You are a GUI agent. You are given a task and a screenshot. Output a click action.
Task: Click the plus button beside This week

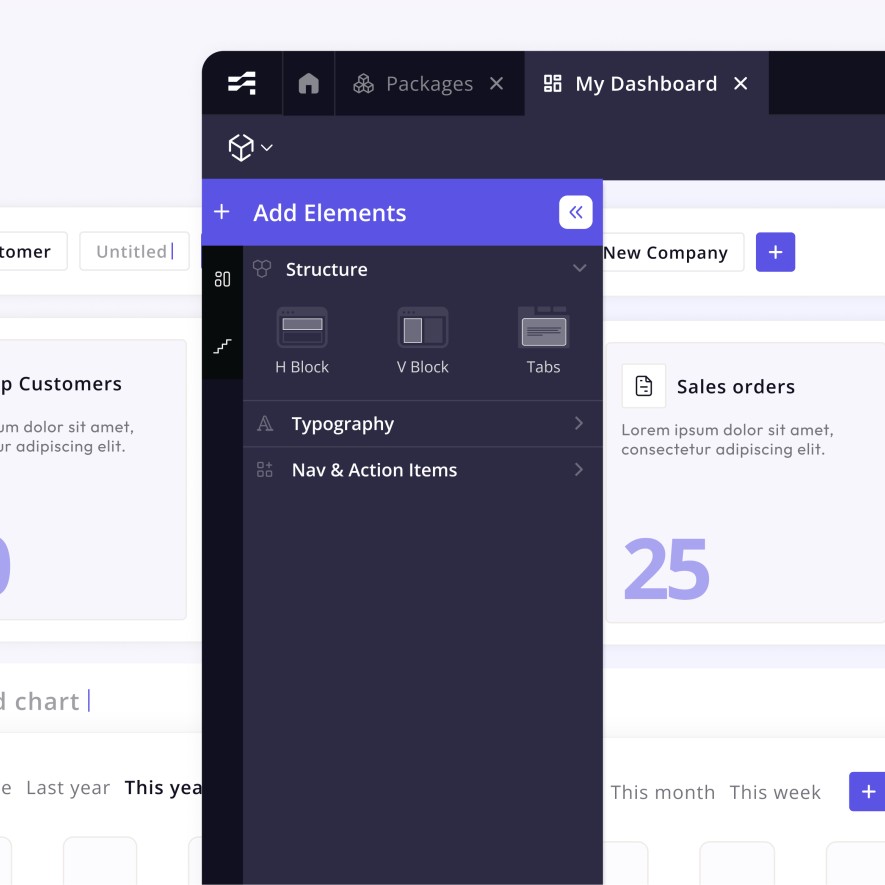point(868,792)
